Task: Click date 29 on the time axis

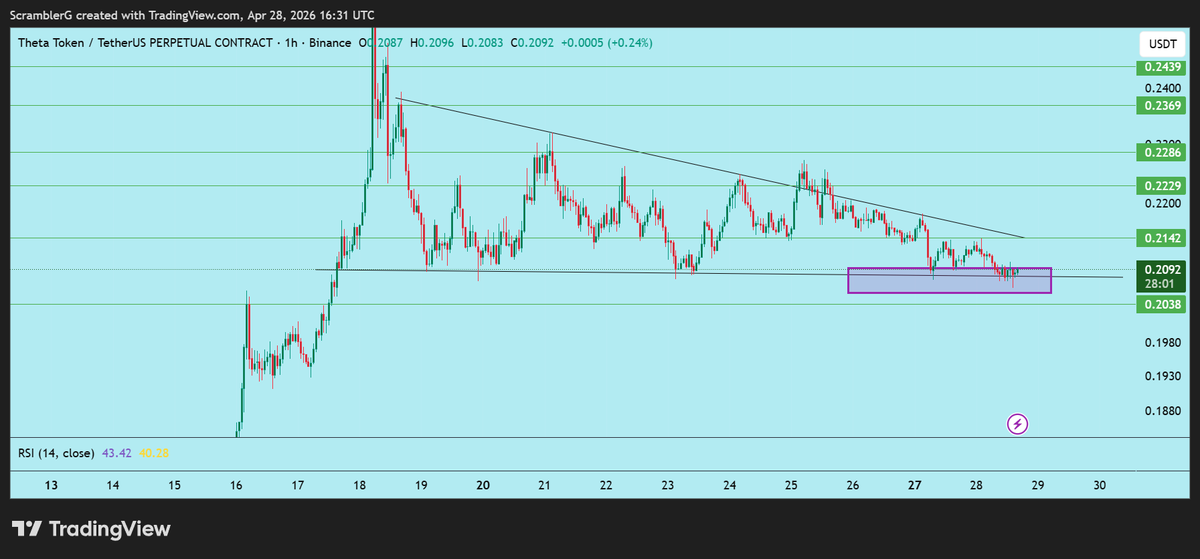Action: click(1038, 485)
